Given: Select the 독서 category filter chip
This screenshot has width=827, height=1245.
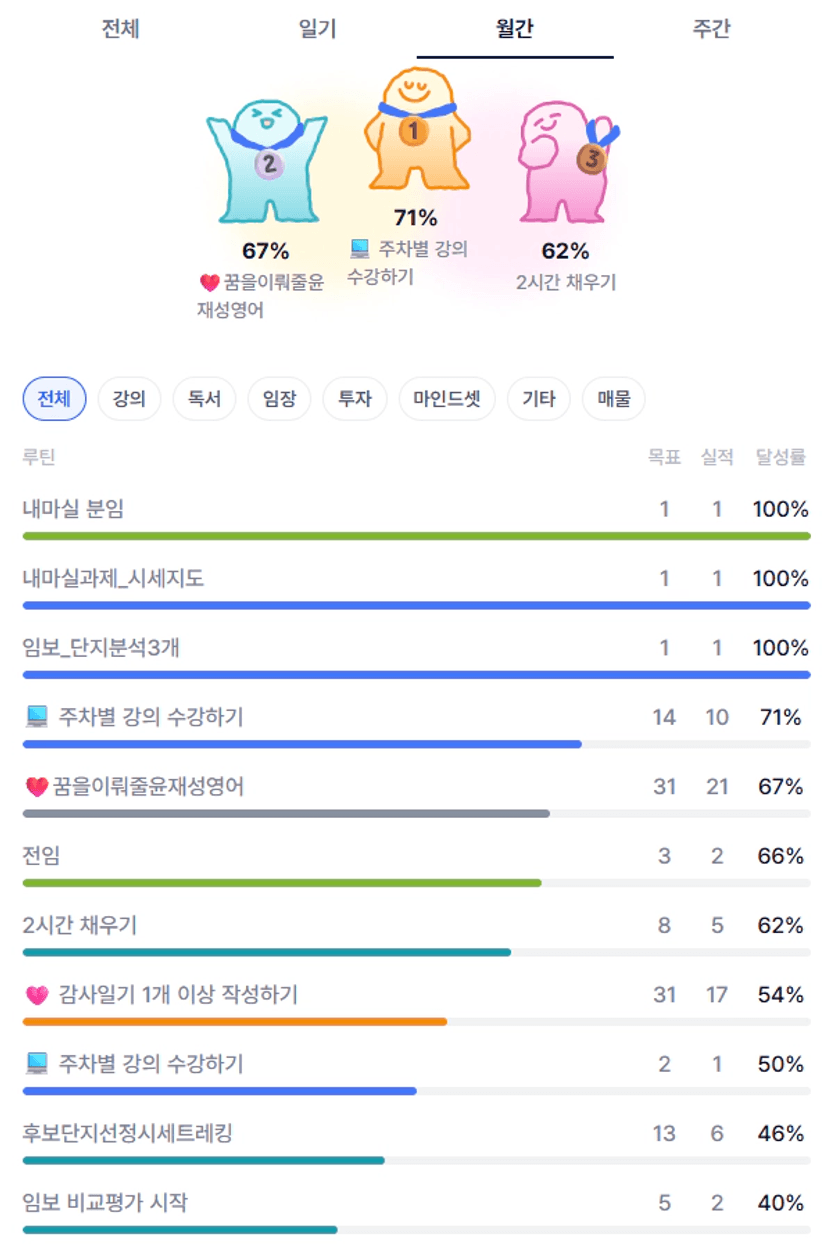Looking at the screenshot, I should pyautogui.click(x=204, y=399).
